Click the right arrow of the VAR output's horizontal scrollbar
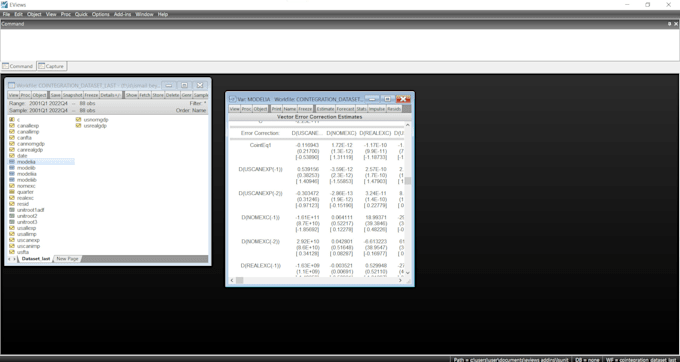This screenshot has width=680, height=362. click(x=400, y=280)
